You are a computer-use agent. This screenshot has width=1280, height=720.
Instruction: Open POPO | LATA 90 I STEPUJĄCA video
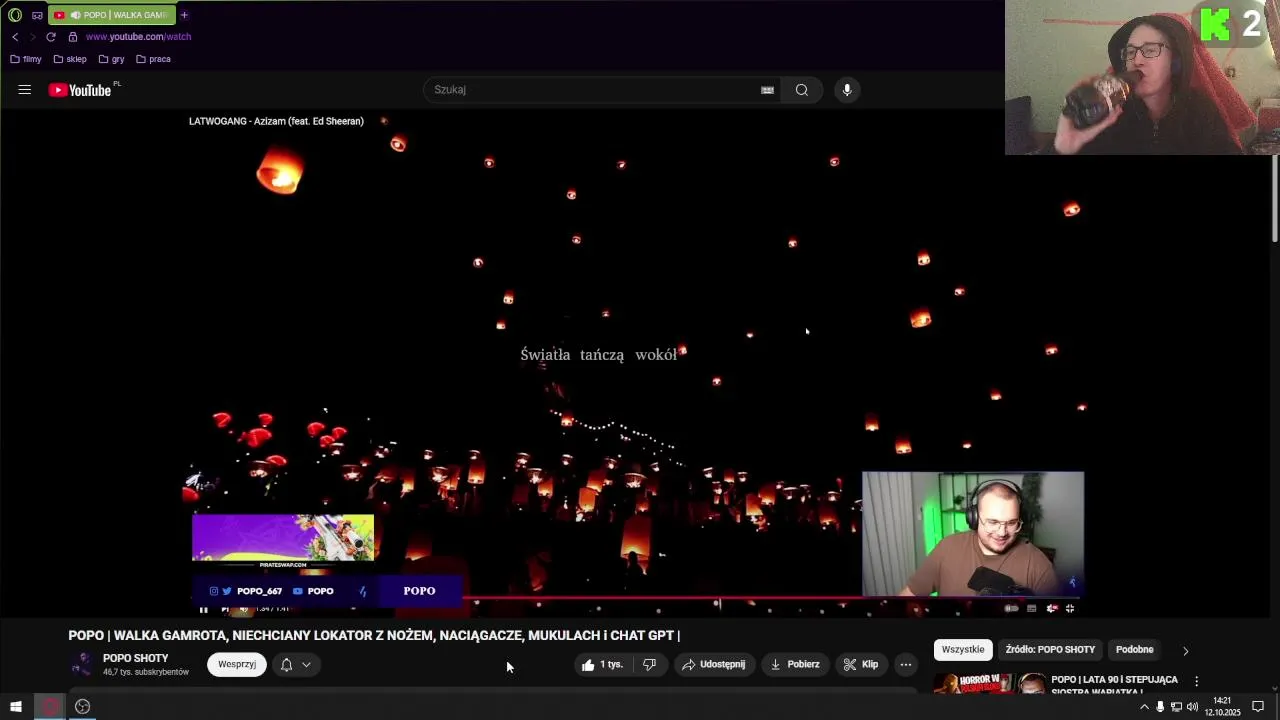click(x=1114, y=685)
